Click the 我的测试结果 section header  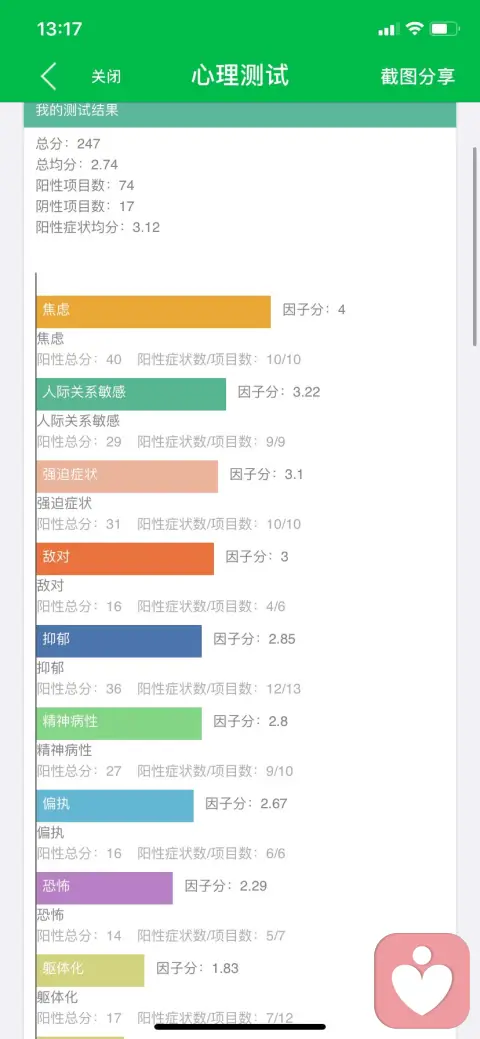pos(240,114)
